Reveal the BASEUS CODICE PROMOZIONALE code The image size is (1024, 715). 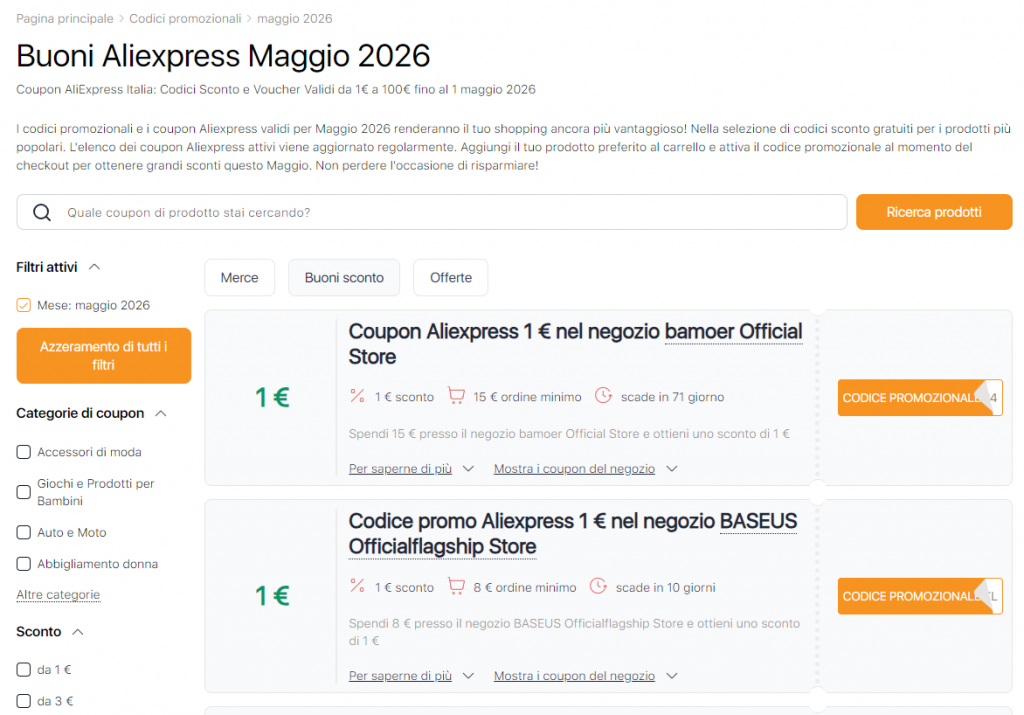pyautogui.click(x=919, y=595)
